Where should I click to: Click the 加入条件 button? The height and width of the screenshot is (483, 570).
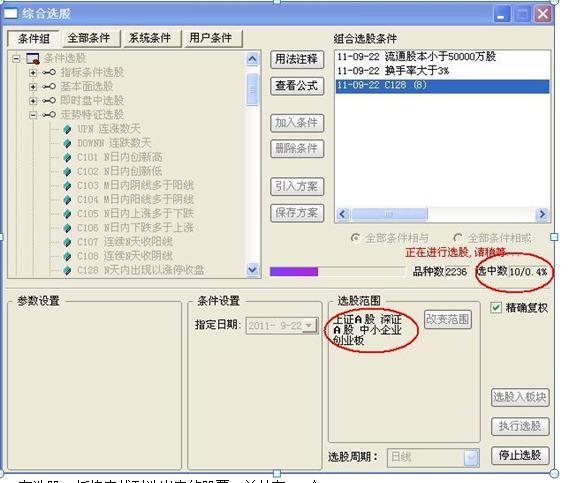pos(297,122)
